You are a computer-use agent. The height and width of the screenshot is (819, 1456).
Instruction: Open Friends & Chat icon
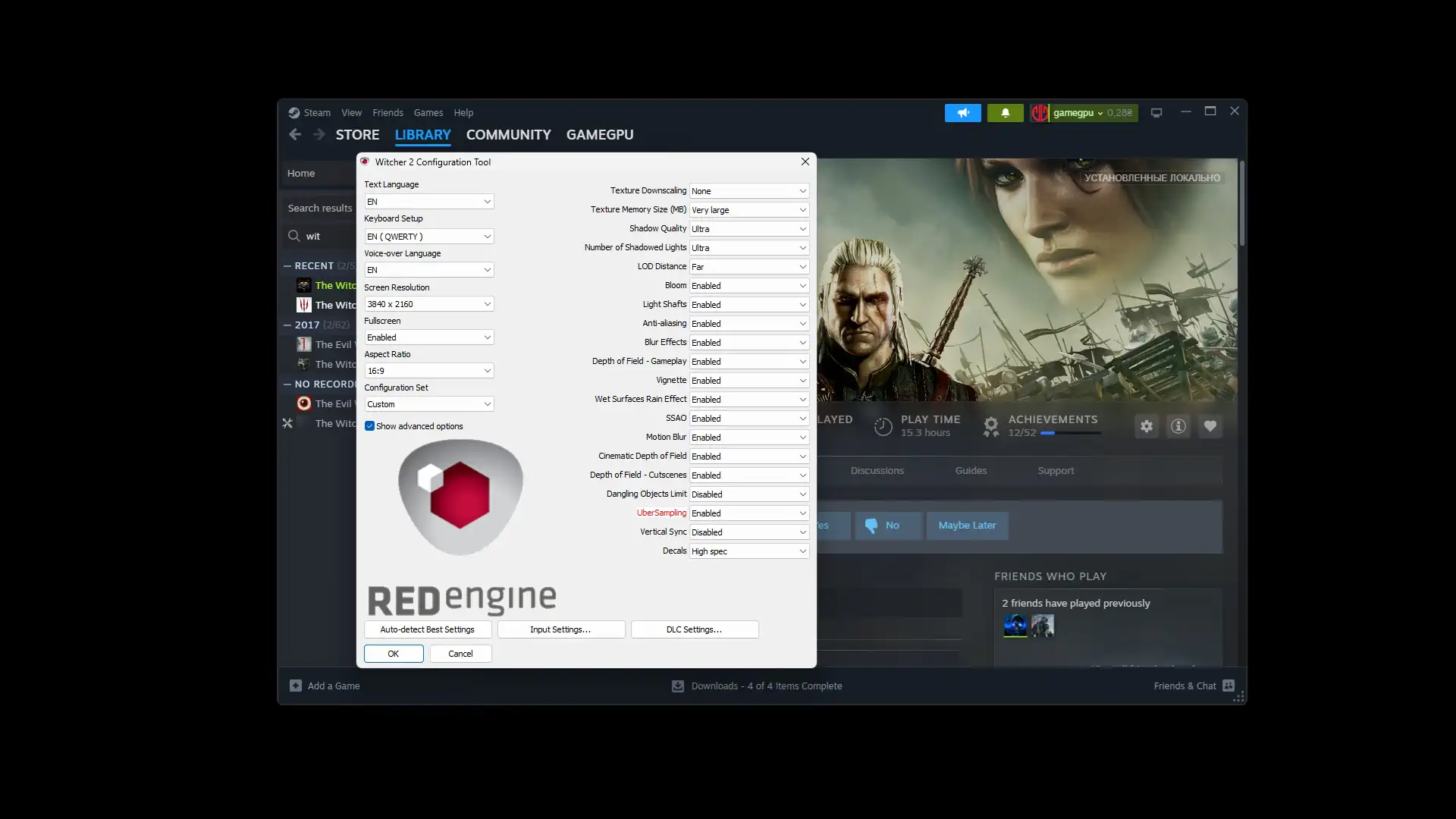[1228, 686]
